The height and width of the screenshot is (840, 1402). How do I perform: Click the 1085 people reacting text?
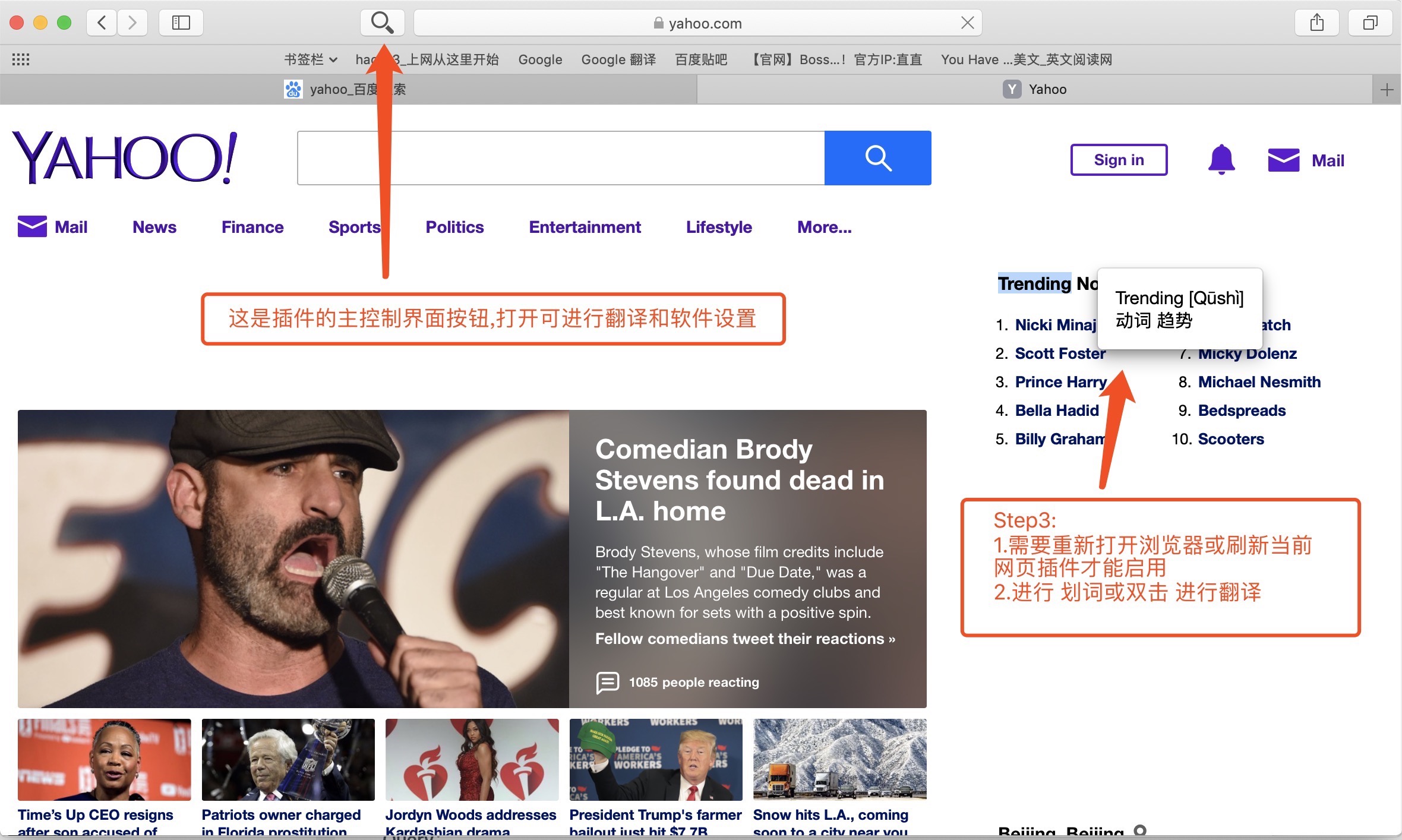click(x=694, y=682)
